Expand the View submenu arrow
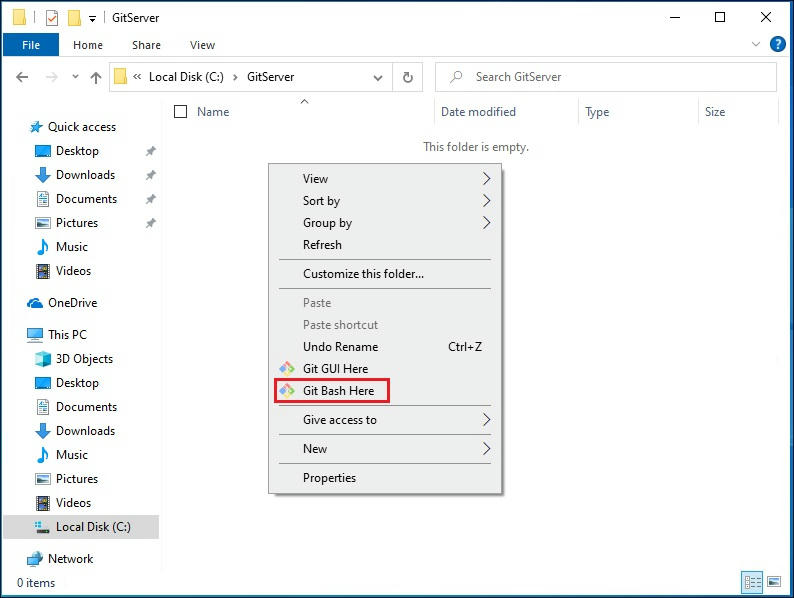 (486, 179)
